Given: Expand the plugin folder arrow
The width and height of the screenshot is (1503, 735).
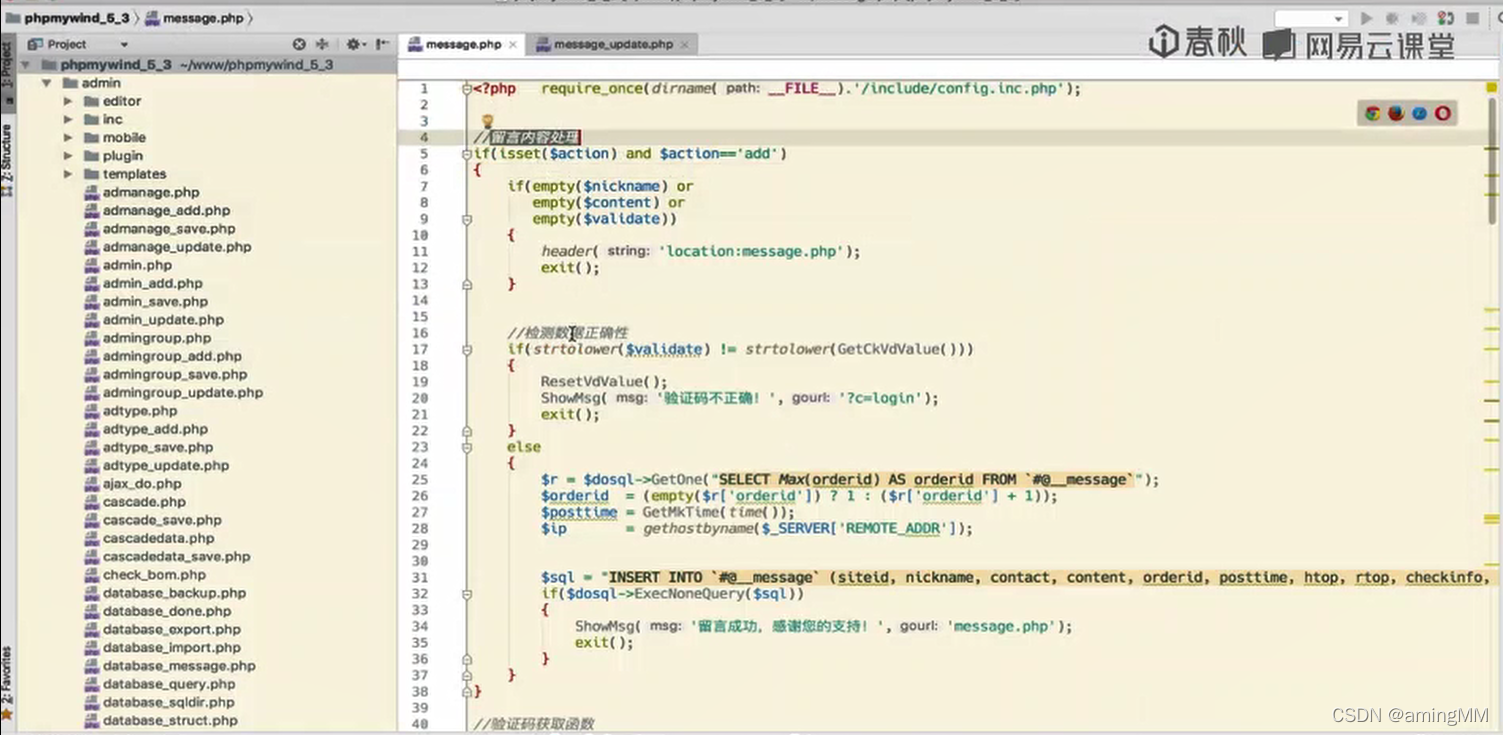Looking at the screenshot, I should (68, 156).
